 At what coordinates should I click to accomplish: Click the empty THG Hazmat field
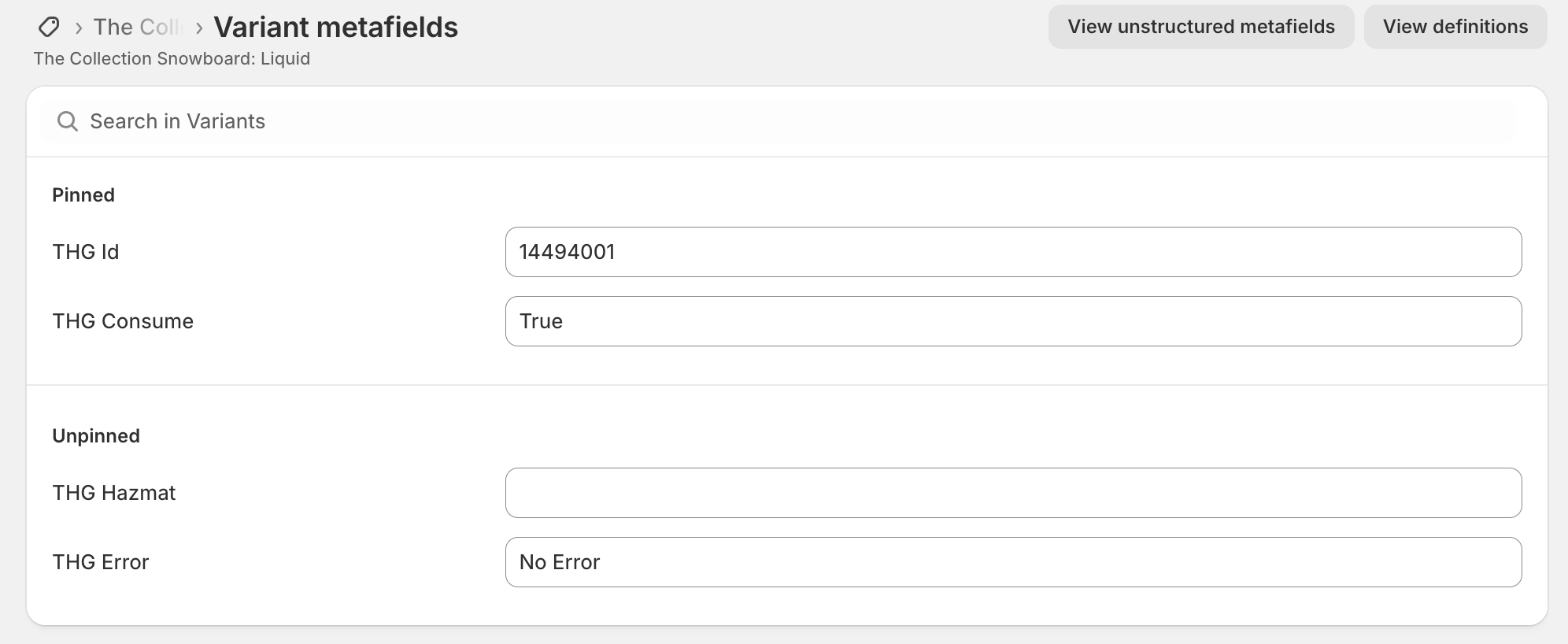click(x=1012, y=493)
